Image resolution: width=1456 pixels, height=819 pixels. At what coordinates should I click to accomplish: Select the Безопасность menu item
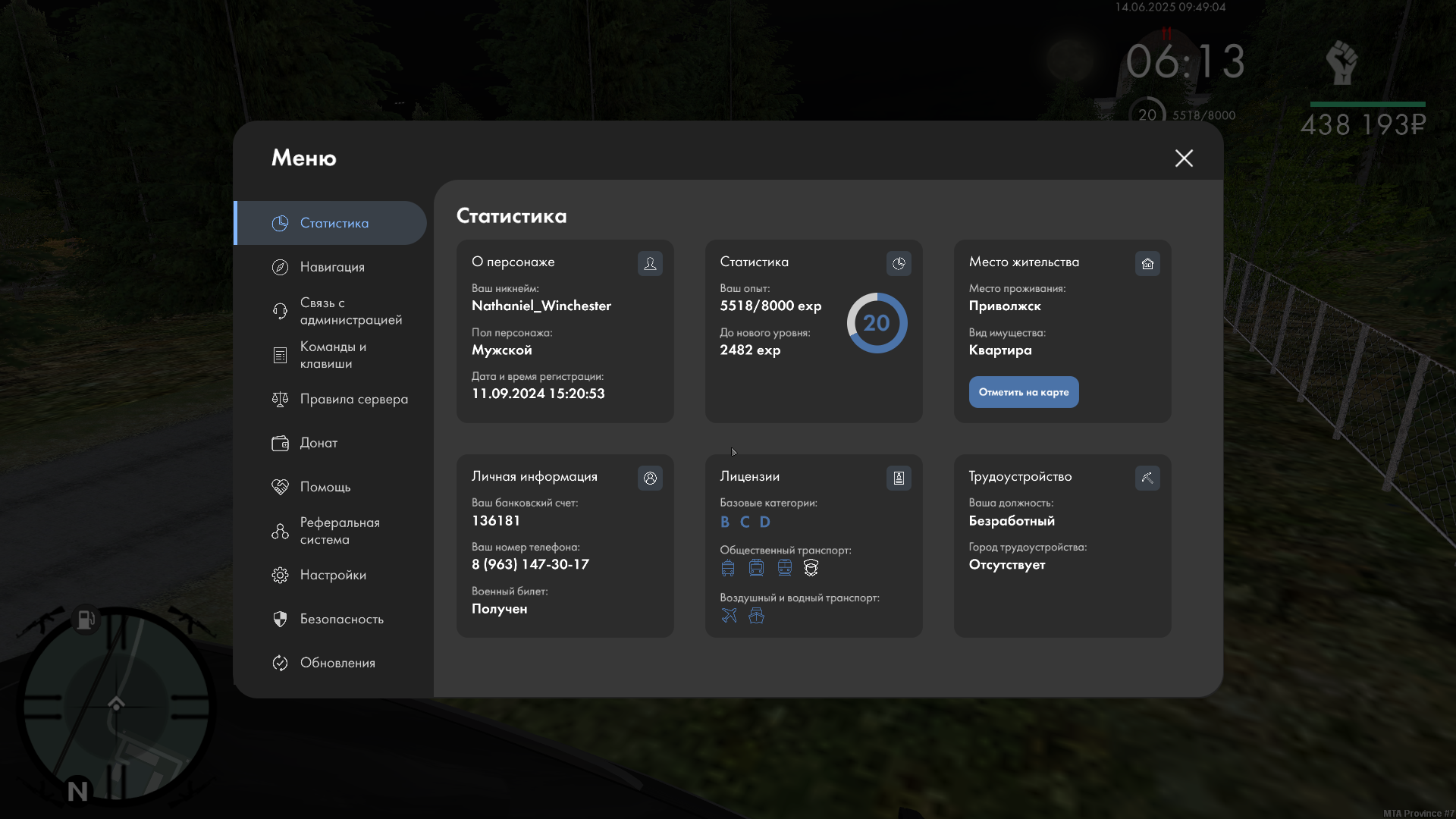331,619
